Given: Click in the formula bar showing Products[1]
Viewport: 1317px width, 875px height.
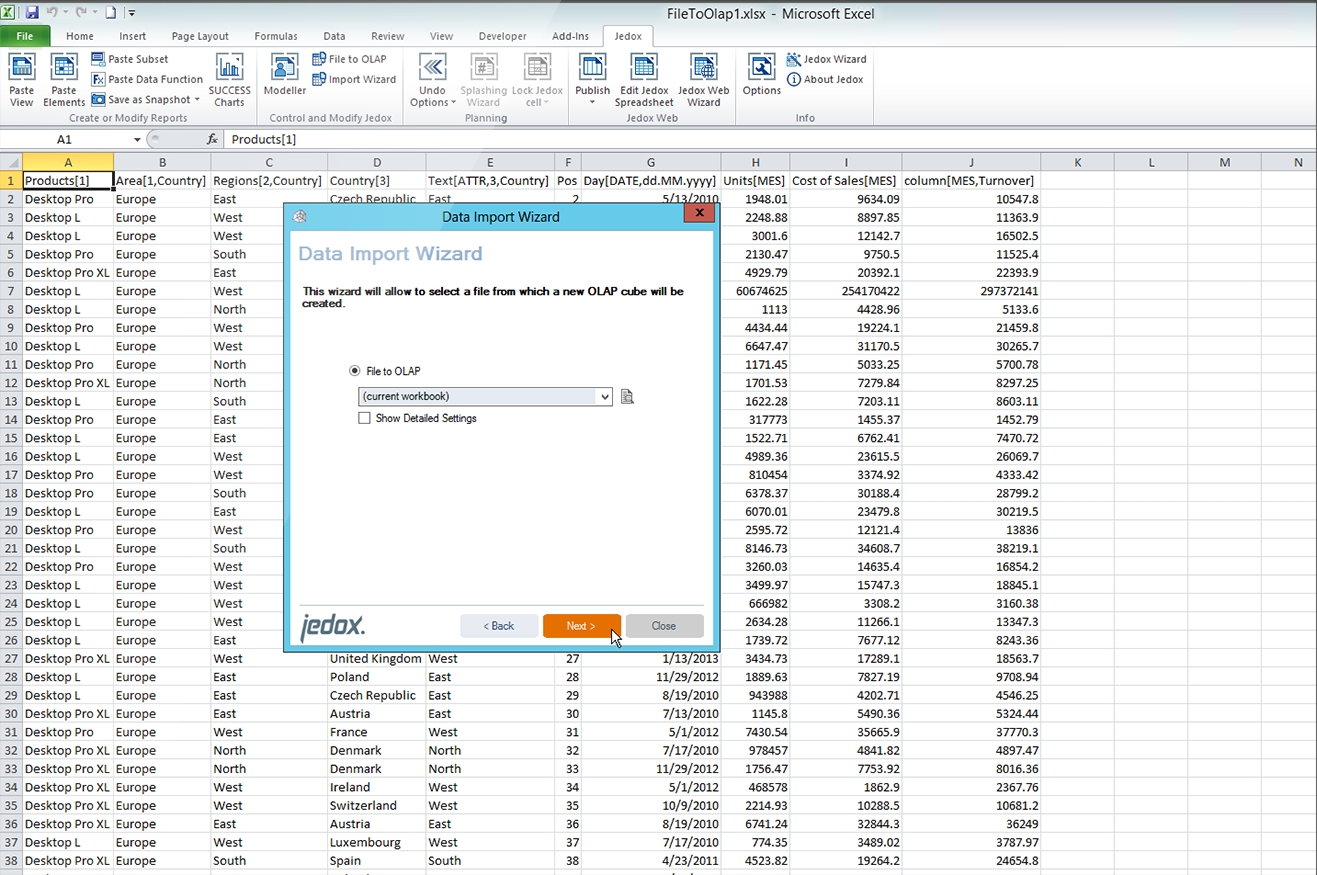Looking at the screenshot, I should (770, 139).
